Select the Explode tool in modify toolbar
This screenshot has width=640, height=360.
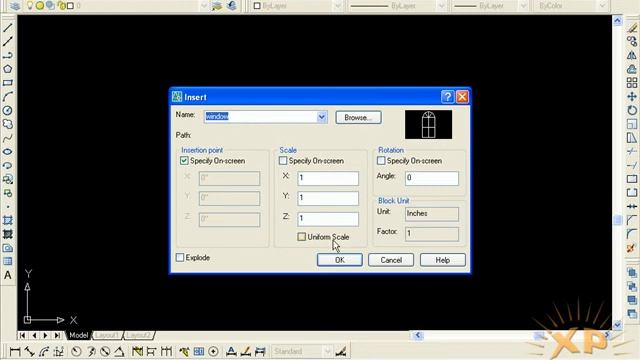coord(632,248)
